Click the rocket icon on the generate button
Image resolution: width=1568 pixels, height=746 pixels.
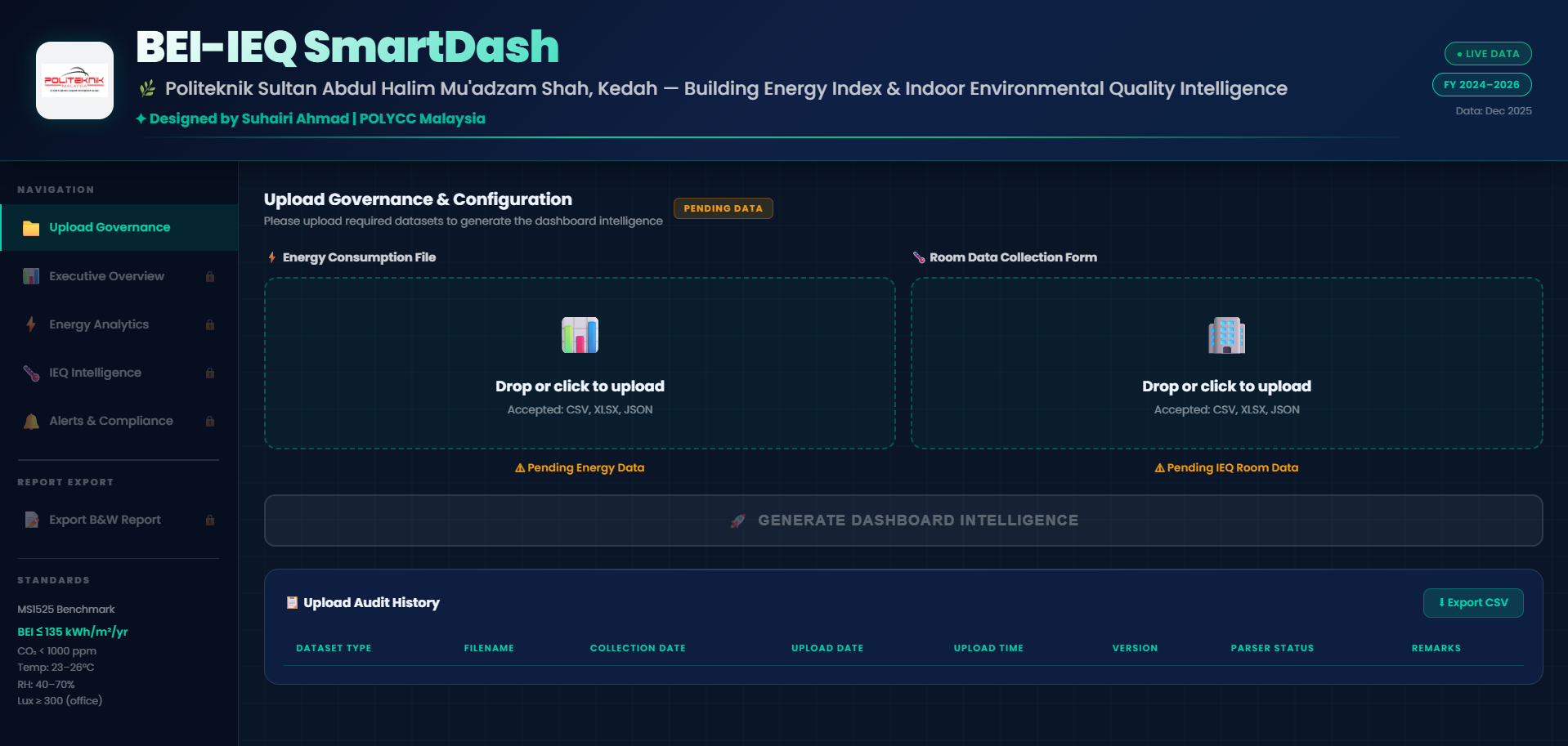coord(737,520)
